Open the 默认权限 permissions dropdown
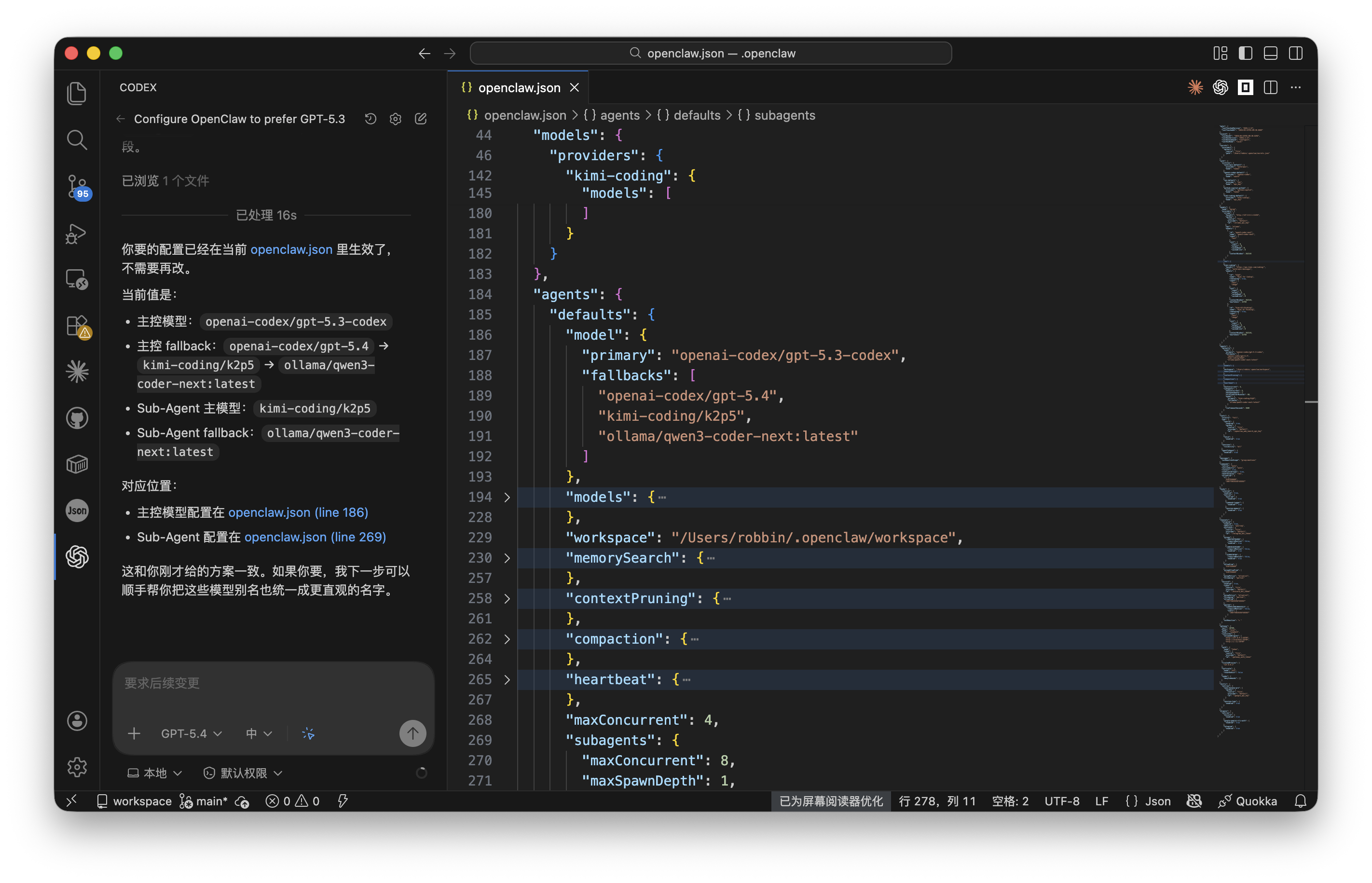 243,773
